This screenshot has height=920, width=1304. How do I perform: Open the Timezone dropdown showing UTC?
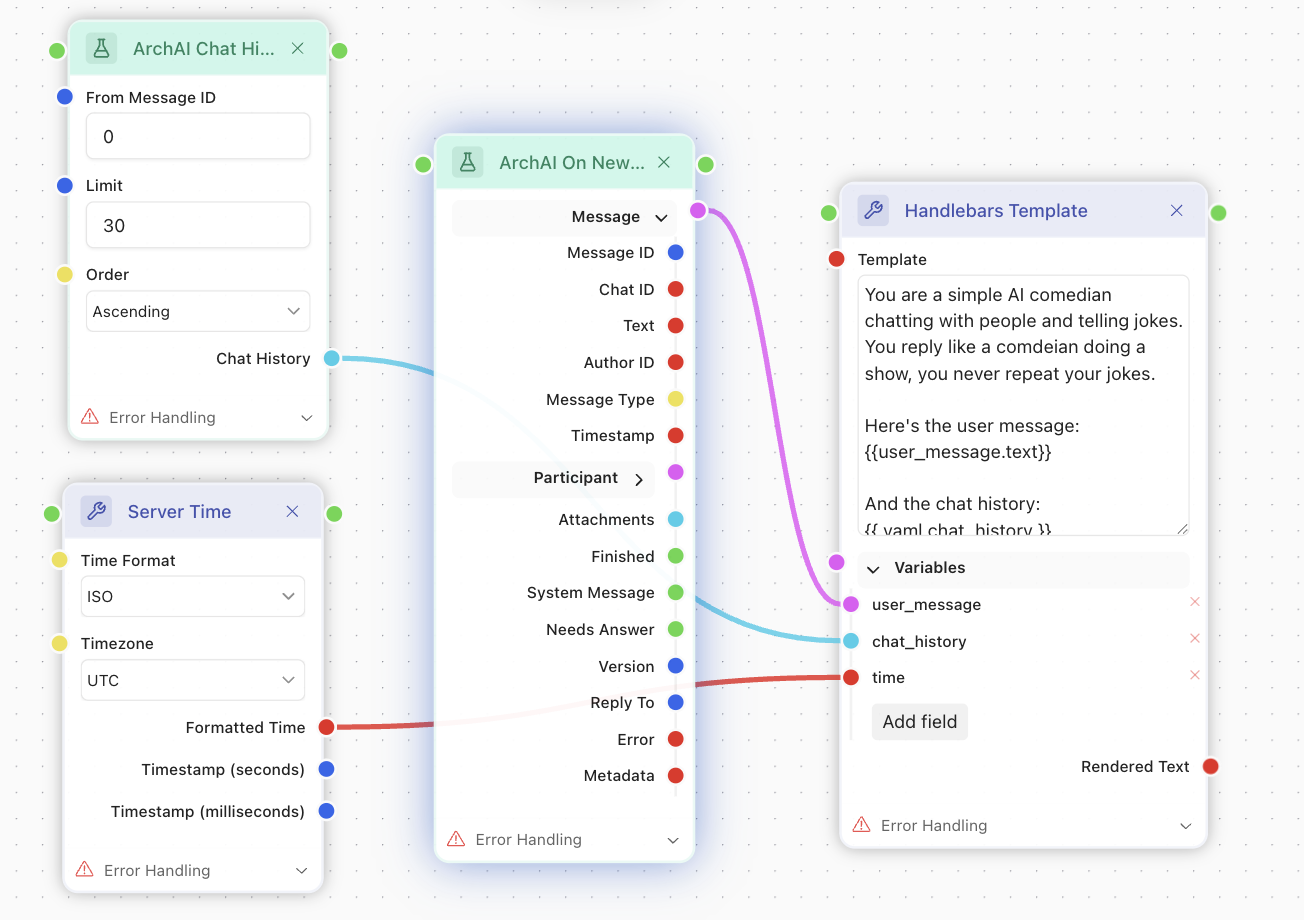192,680
